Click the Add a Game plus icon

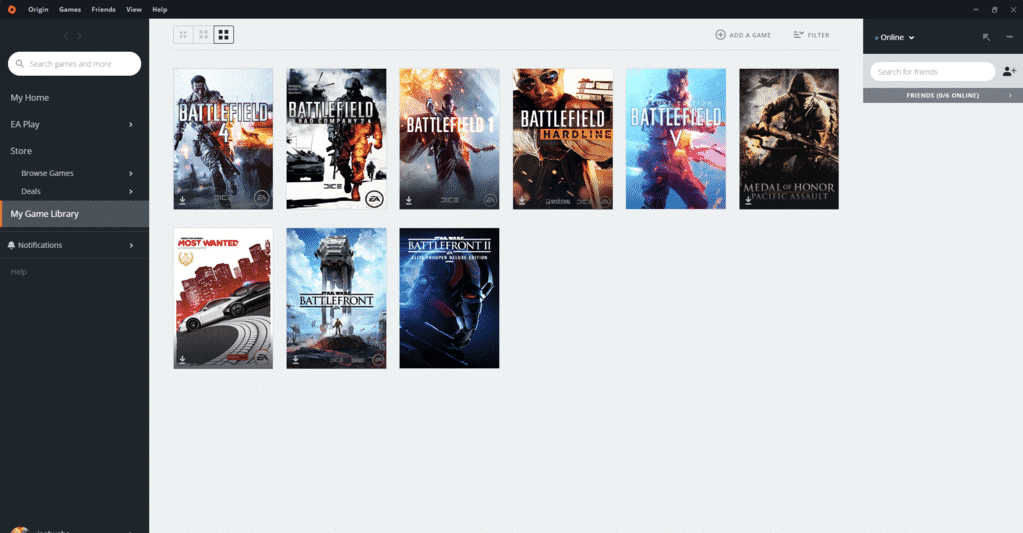720,35
